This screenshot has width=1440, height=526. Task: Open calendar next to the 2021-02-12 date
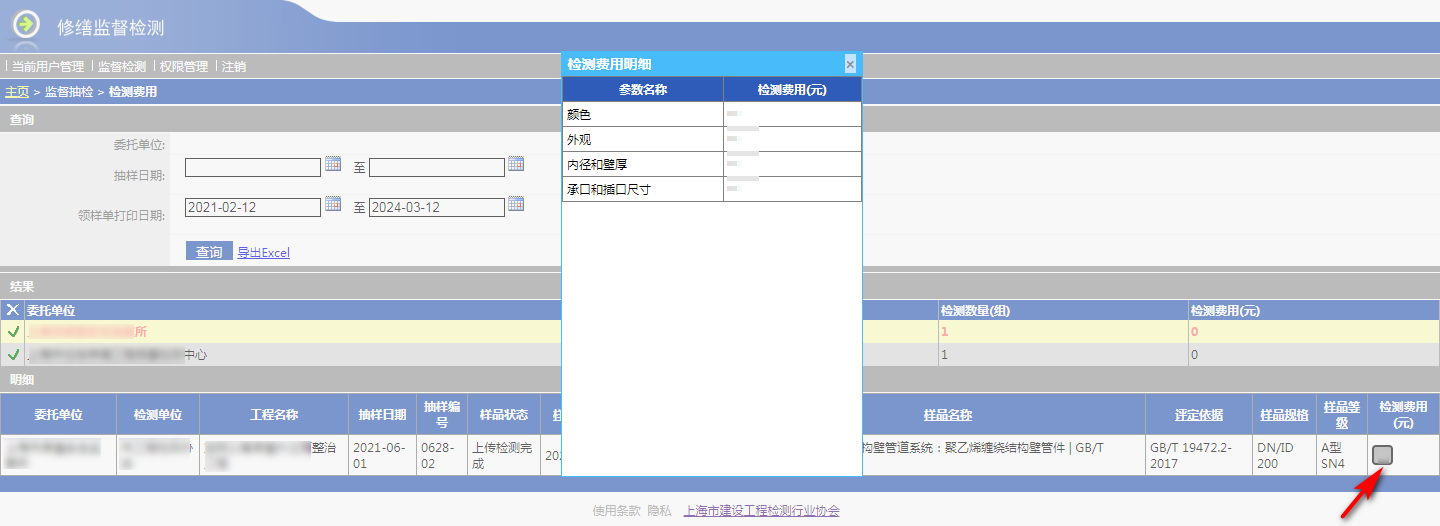(333, 204)
